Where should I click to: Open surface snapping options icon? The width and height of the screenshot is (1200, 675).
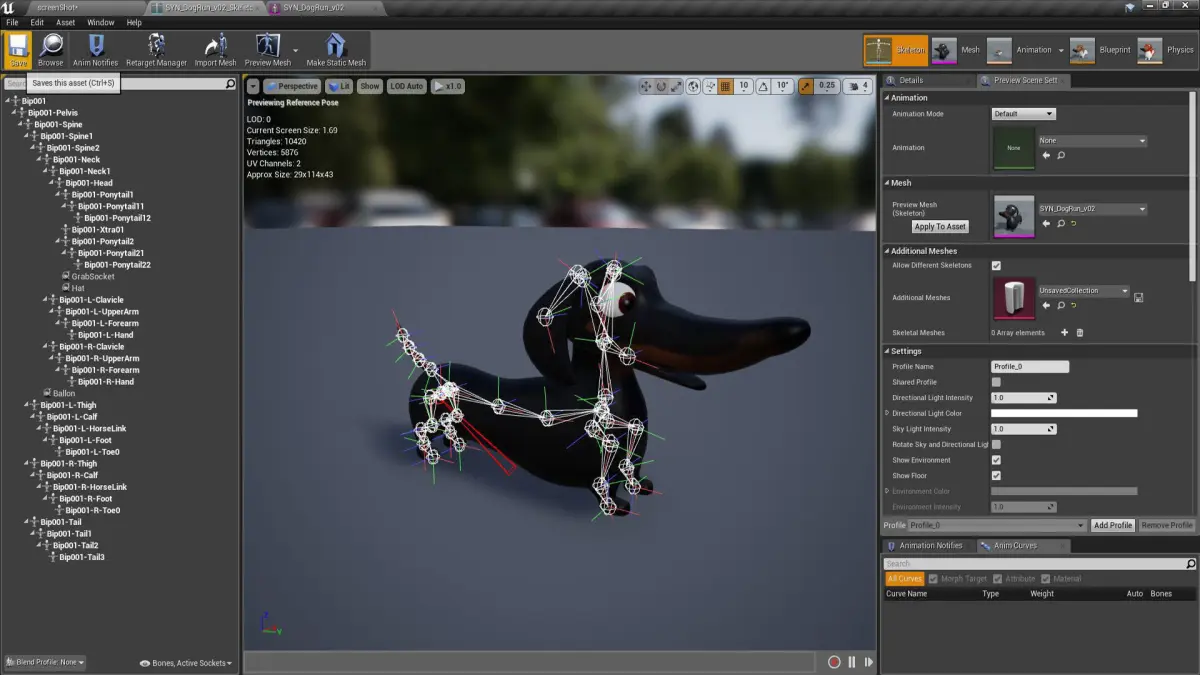coord(710,87)
